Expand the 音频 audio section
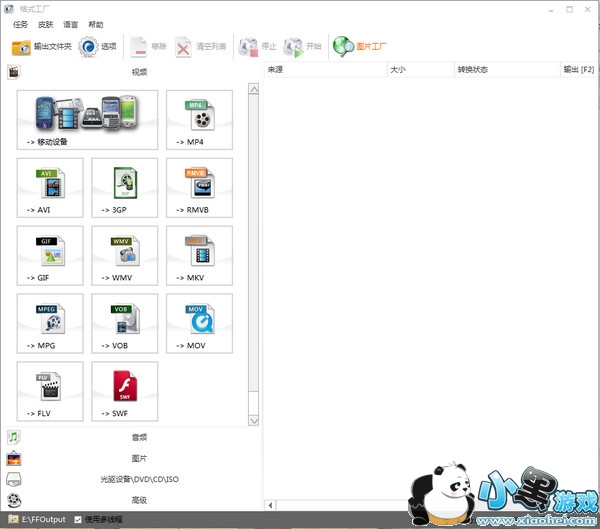Viewport: 600px width, 529px height. (x=138, y=437)
